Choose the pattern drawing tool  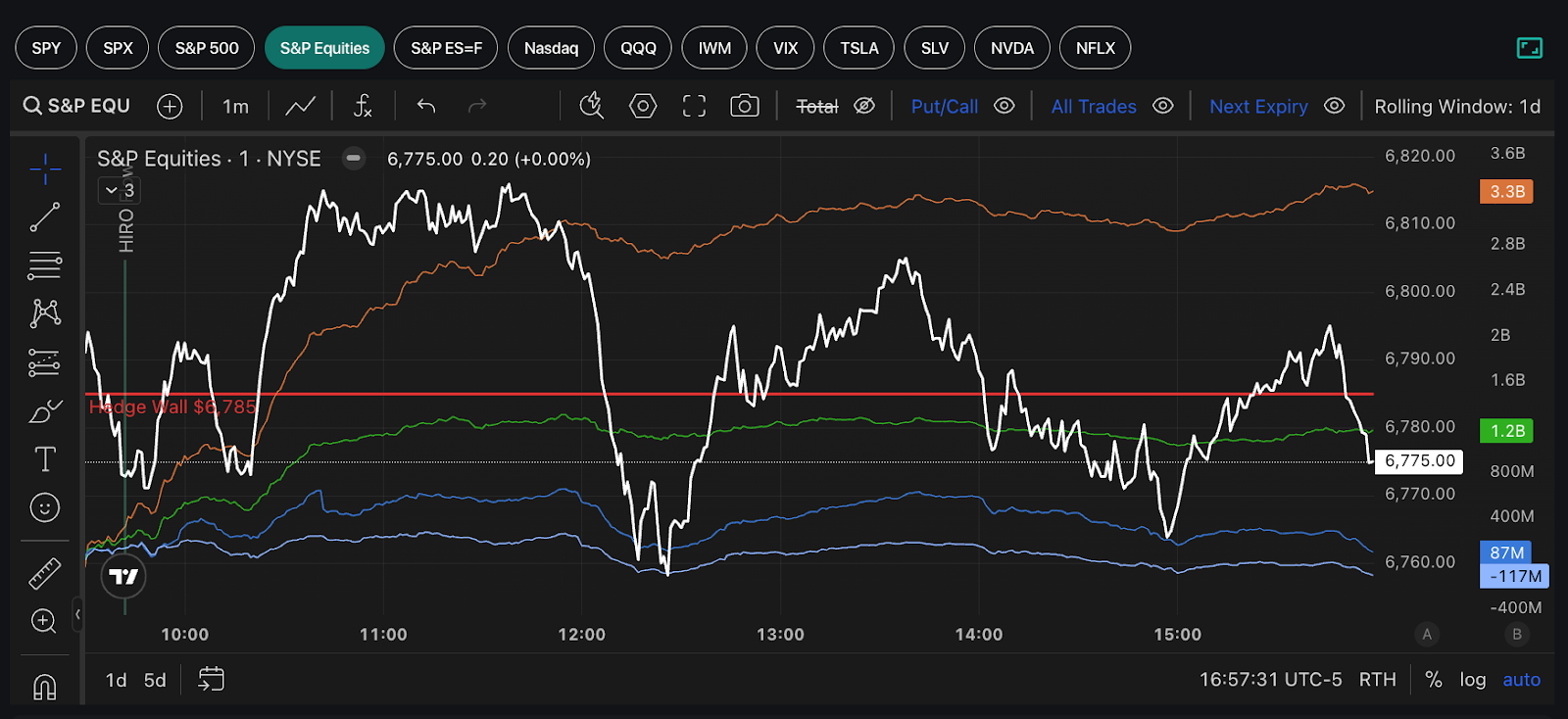tap(45, 313)
